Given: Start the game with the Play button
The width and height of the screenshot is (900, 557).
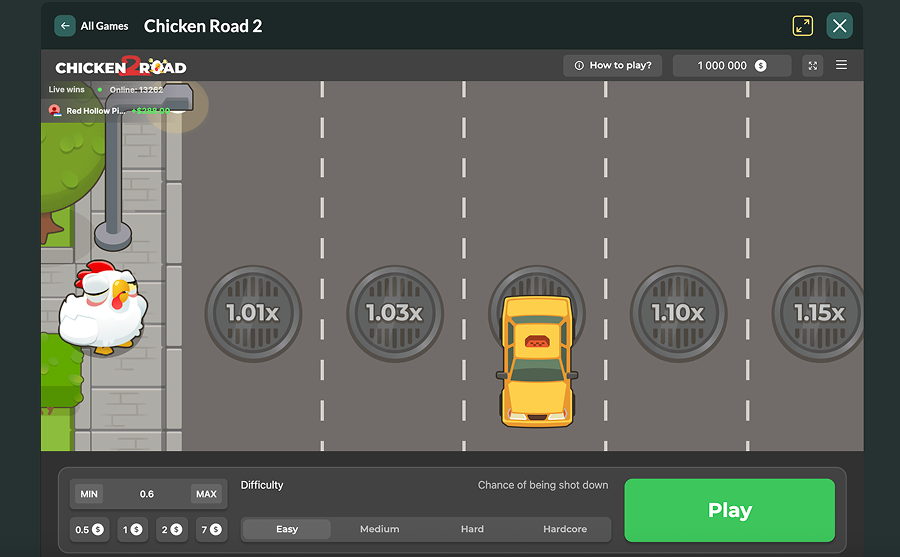Looking at the screenshot, I should (730, 510).
